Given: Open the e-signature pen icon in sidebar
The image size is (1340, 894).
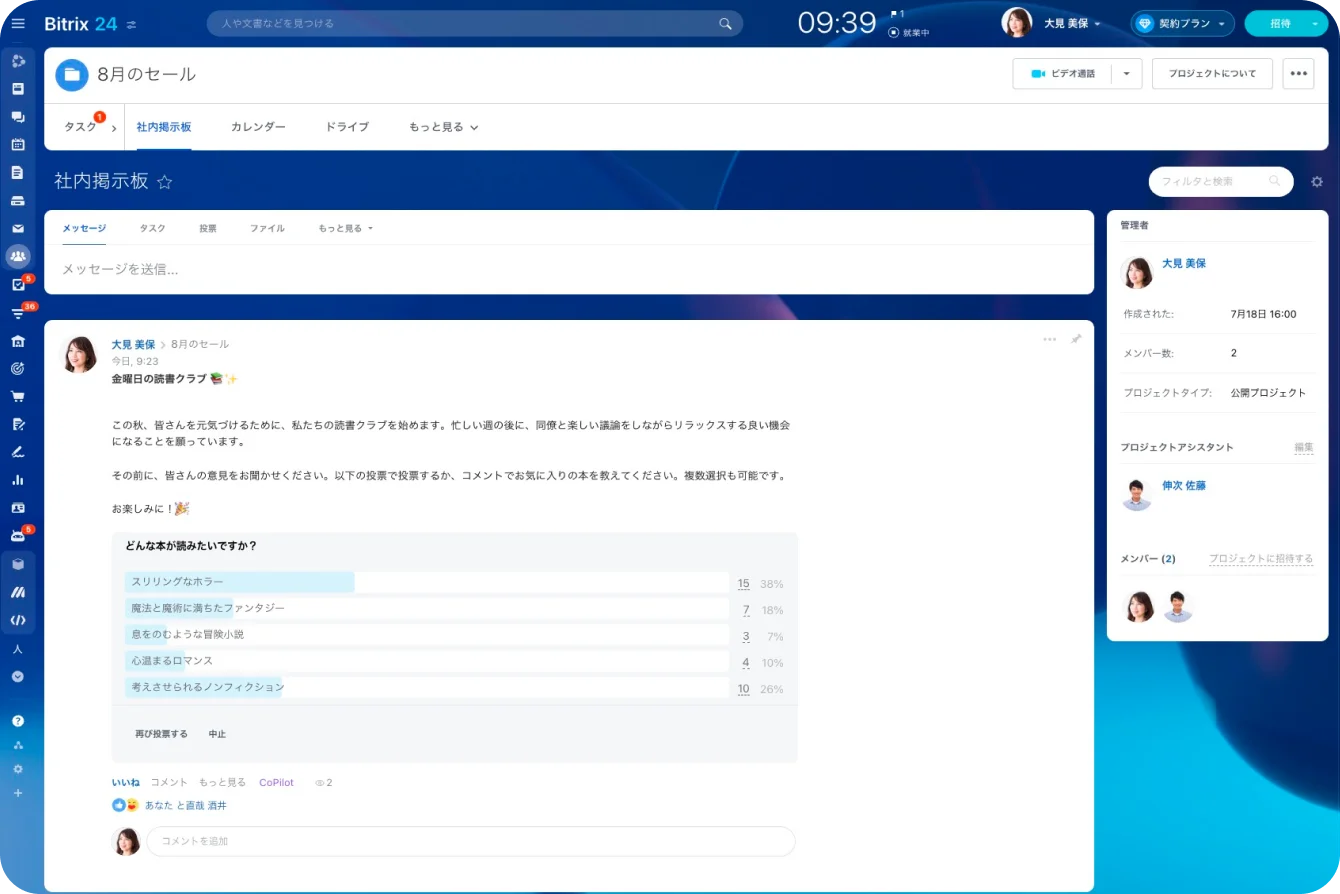Looking at the screenshot, I should (x=18, y=452).
